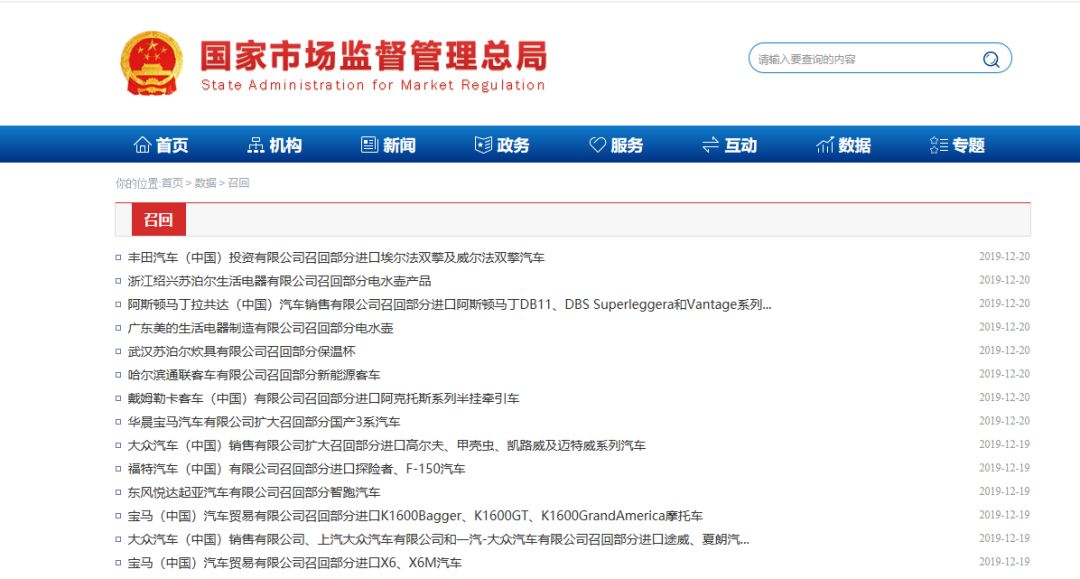Image resolution: width=1080 pixels, height=579 pixels.
Task: Open the 丰田汽车 埃尔法双擎 recall notice
Action: (336, 257)
